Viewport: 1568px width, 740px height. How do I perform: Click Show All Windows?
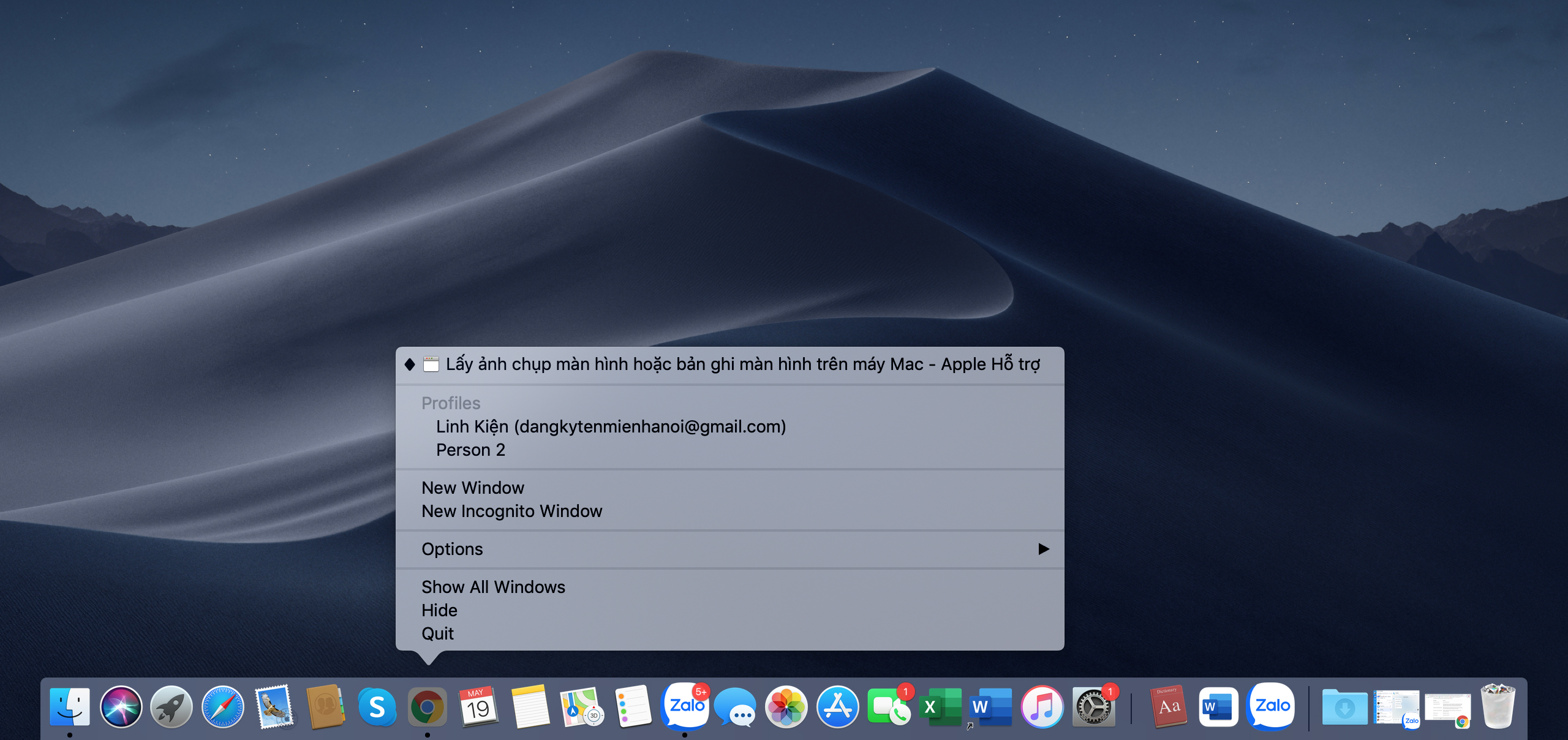click(493, 587)
